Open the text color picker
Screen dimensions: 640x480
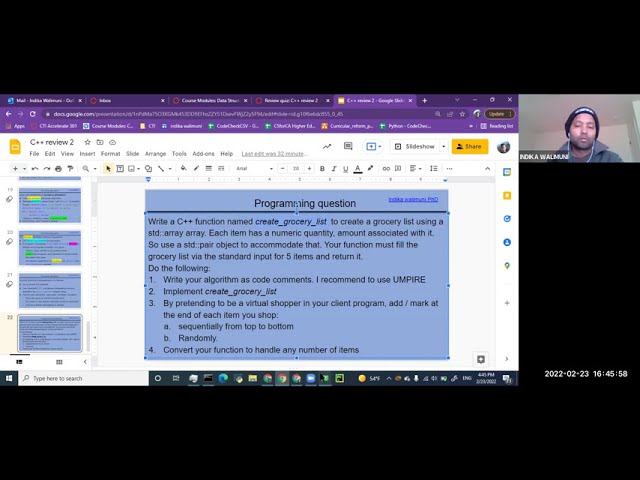[358, 169]
